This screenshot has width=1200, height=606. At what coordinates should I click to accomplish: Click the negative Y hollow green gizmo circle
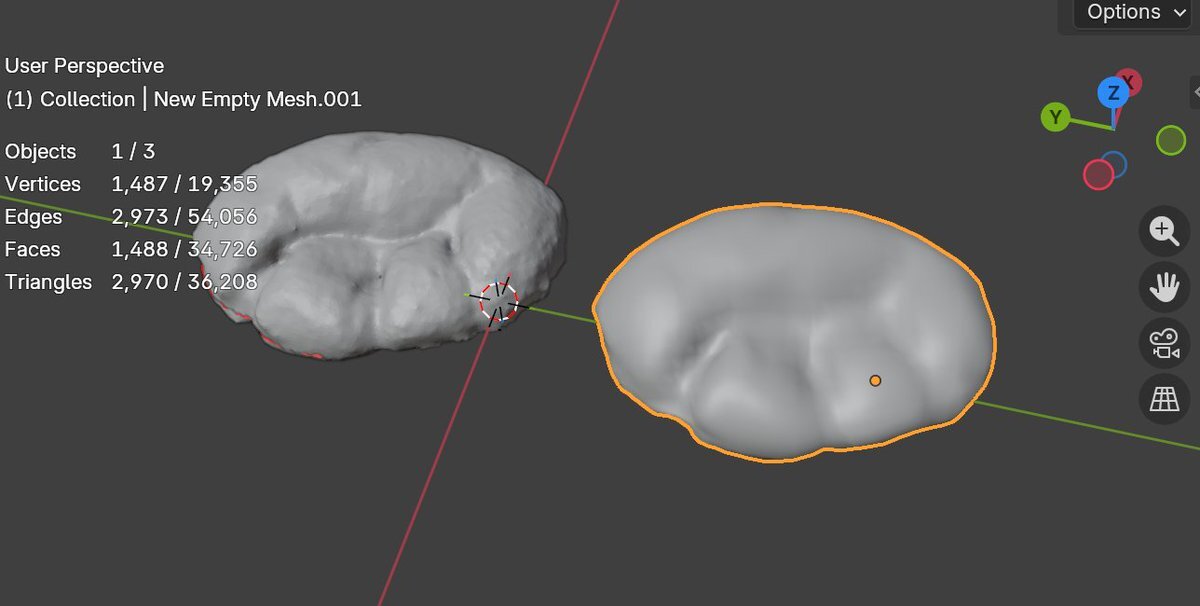1171,140
